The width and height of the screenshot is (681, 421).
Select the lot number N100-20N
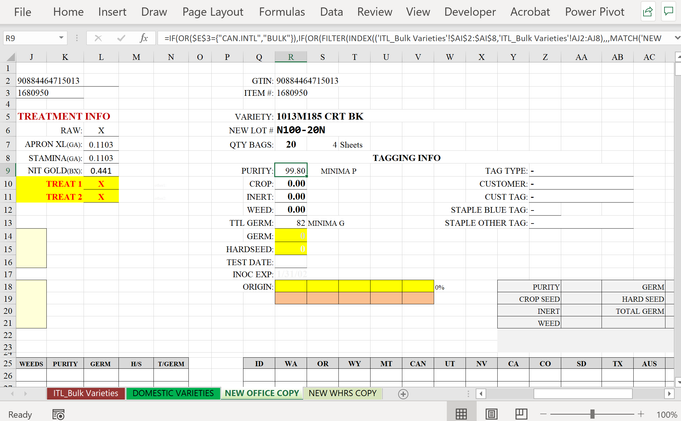301,130
